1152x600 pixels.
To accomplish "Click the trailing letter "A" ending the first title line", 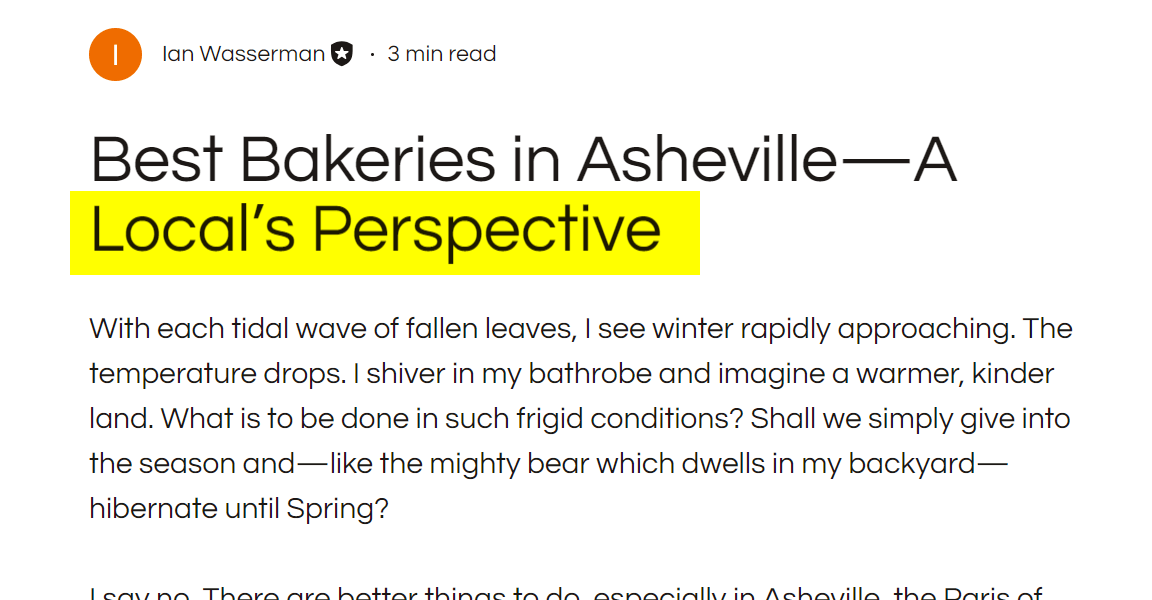I will [x=935, y=159].
